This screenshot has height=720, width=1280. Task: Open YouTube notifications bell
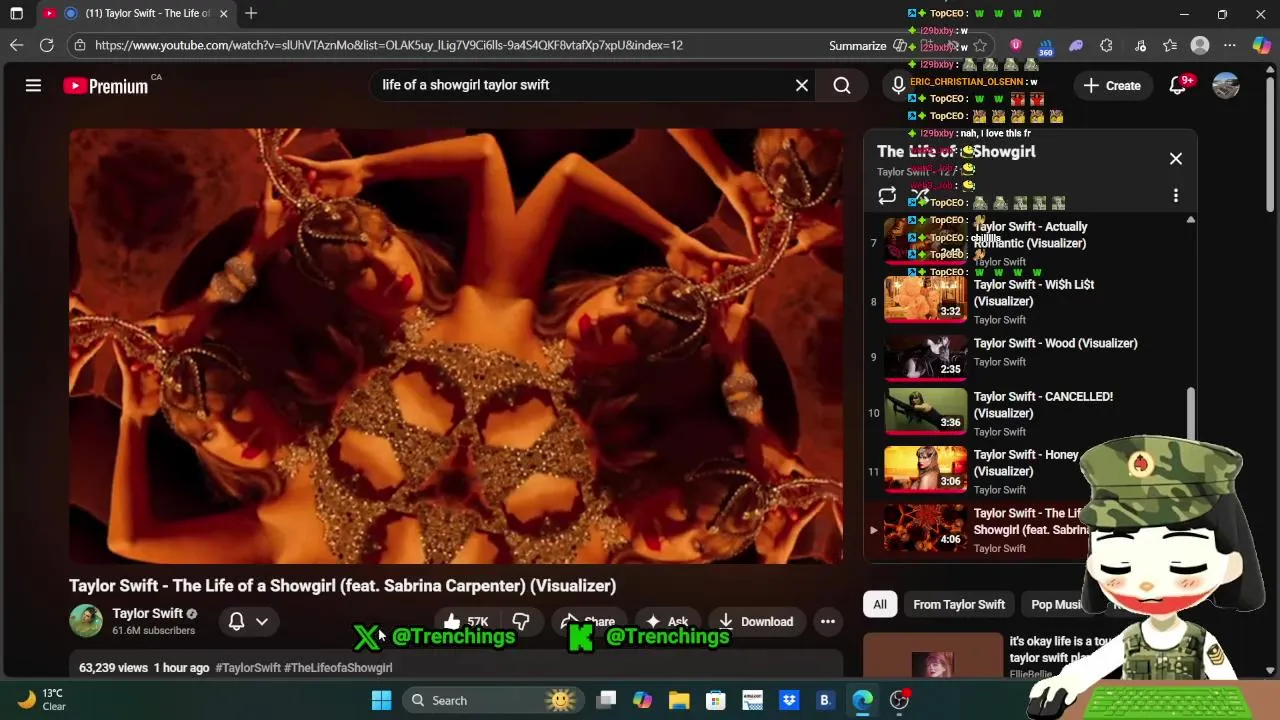click(1178, 86)
